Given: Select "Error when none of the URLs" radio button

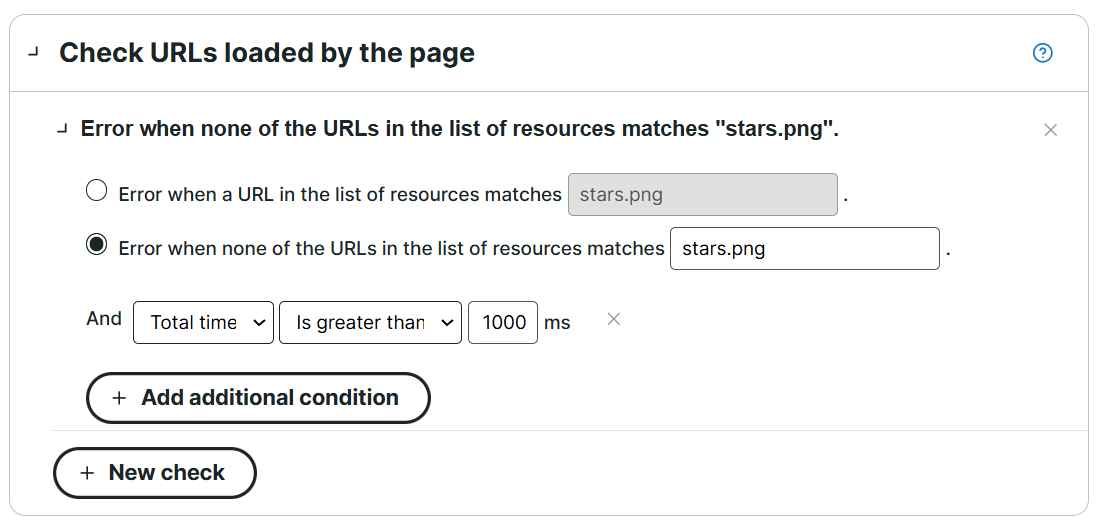Looking at the screenshot, I should [97, 245].
